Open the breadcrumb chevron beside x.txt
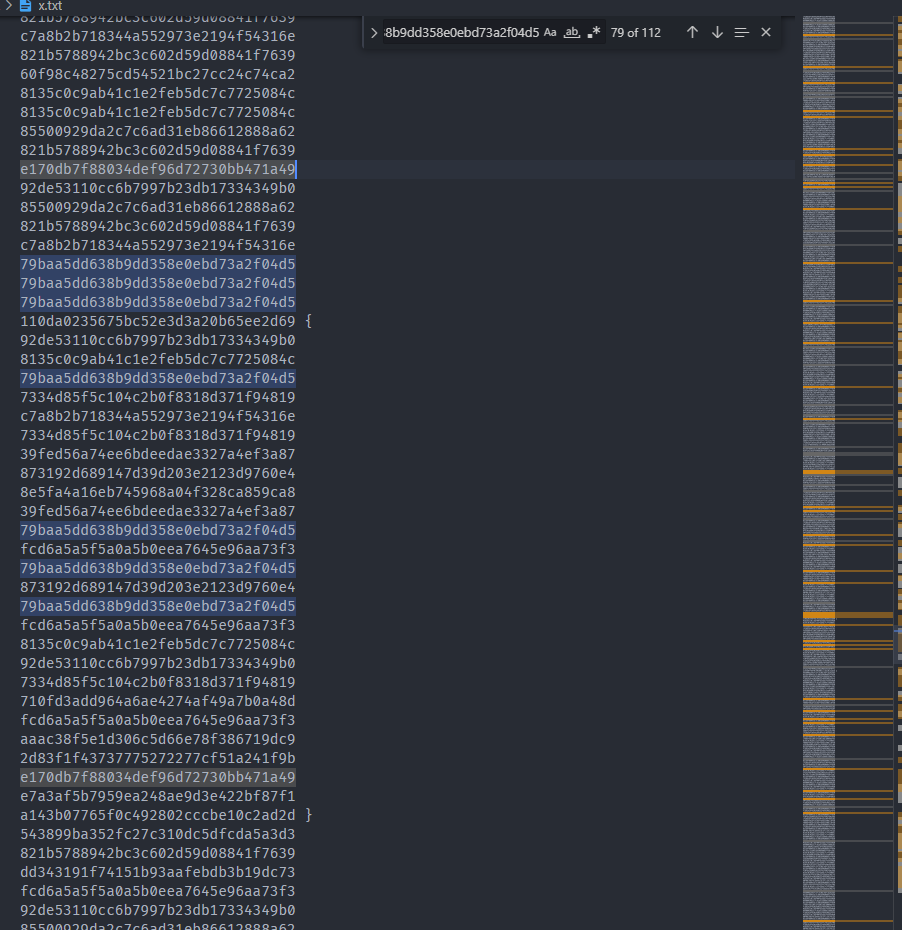 point(9,6)
